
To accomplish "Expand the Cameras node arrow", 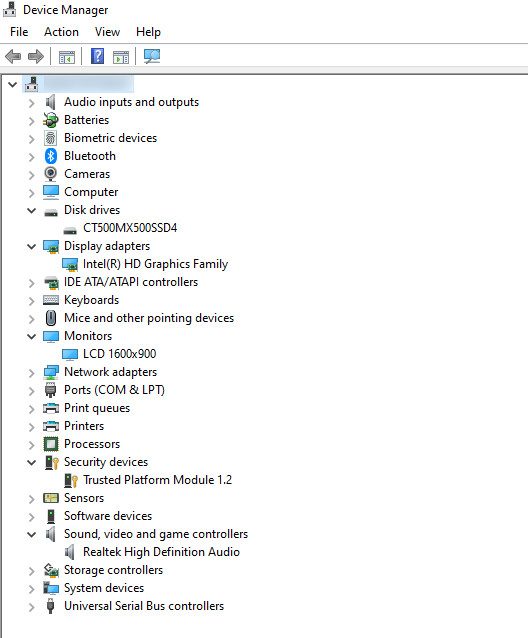I will (32, 175).
